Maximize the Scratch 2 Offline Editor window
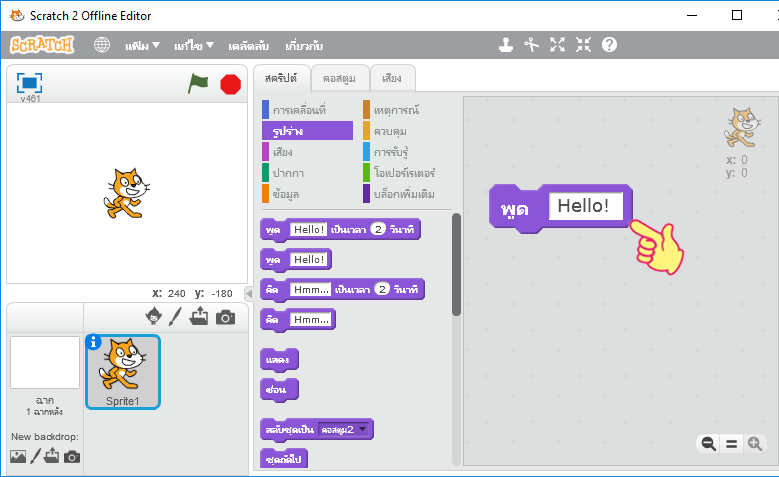779x477 pixels. [x=737, y=15]
